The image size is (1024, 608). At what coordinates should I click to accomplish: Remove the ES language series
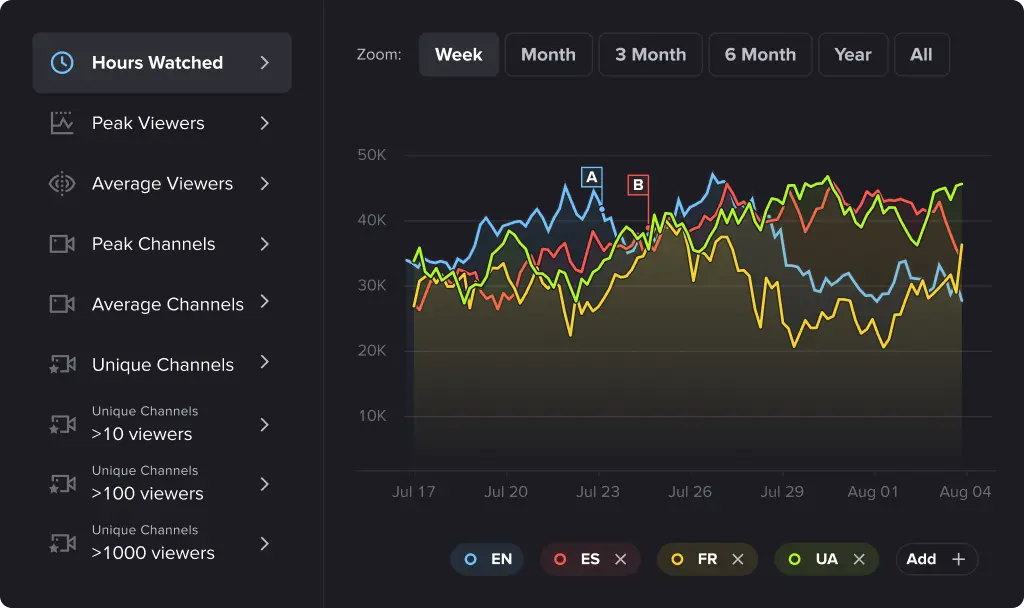pos(620,559)
